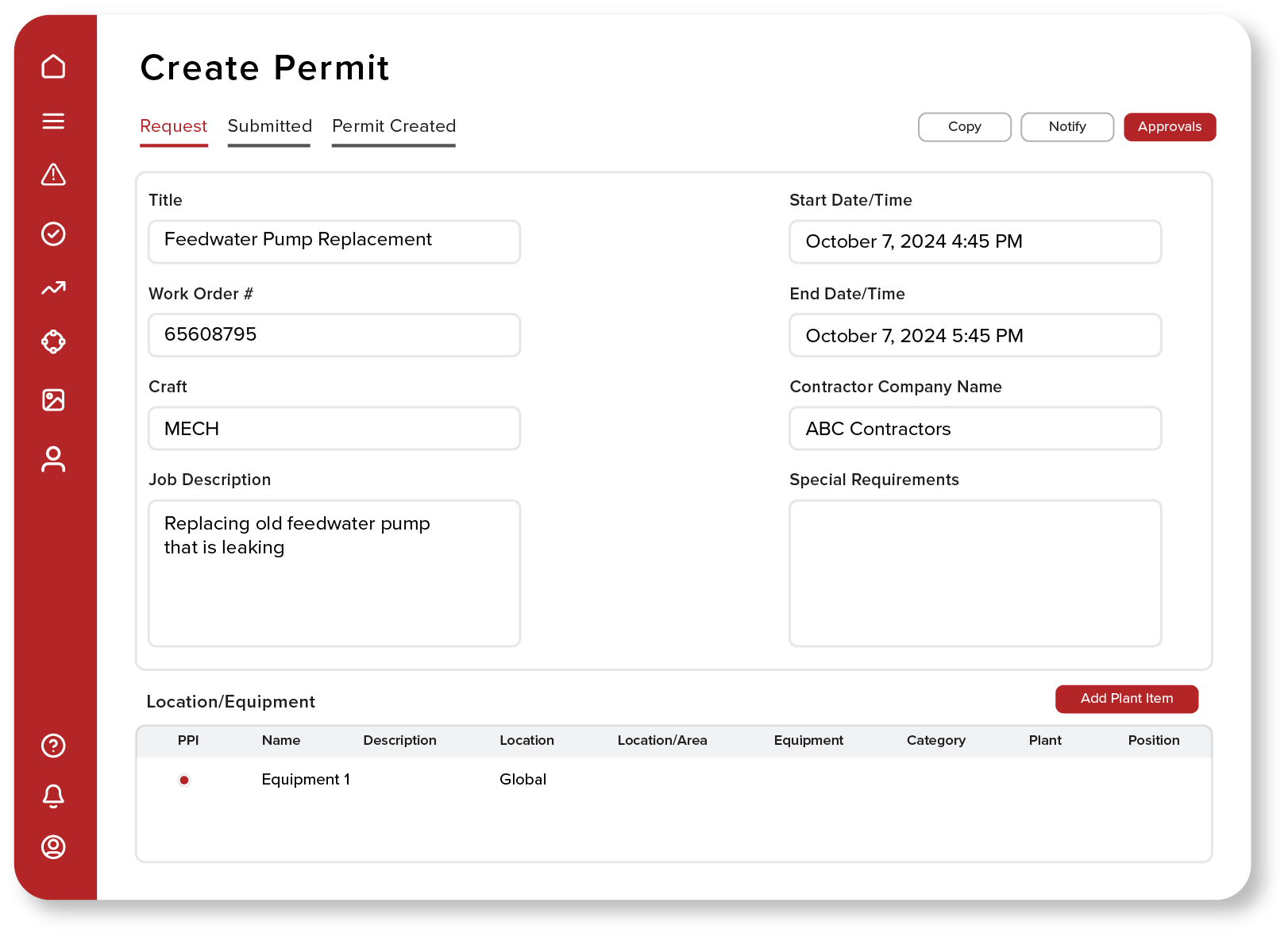Select the workflow connector icon in sidebar
Image resolution: width=1288 pixels, height=937 pixels.
tap(53, 341)
